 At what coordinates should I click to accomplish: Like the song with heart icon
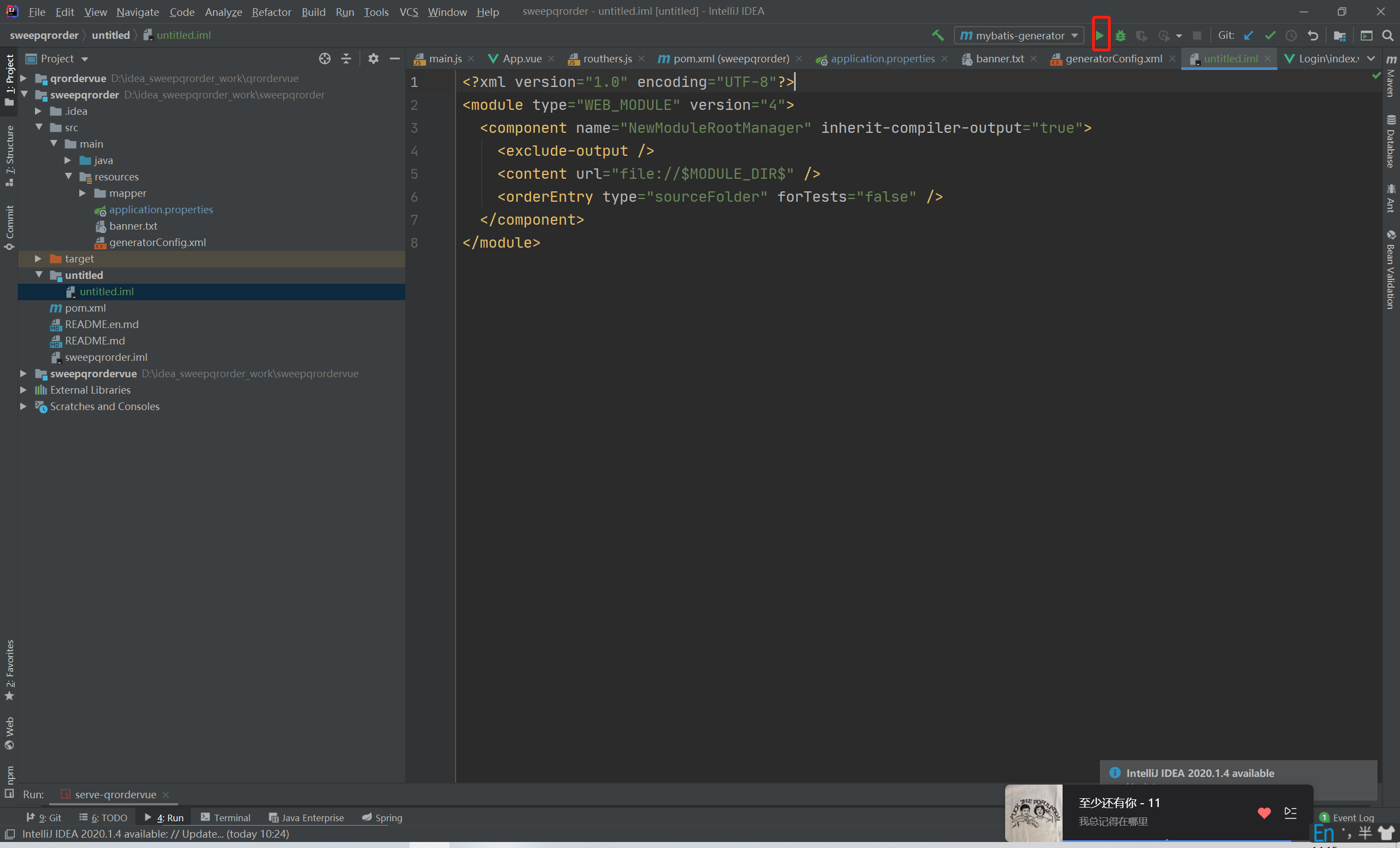pos(1264,812)
